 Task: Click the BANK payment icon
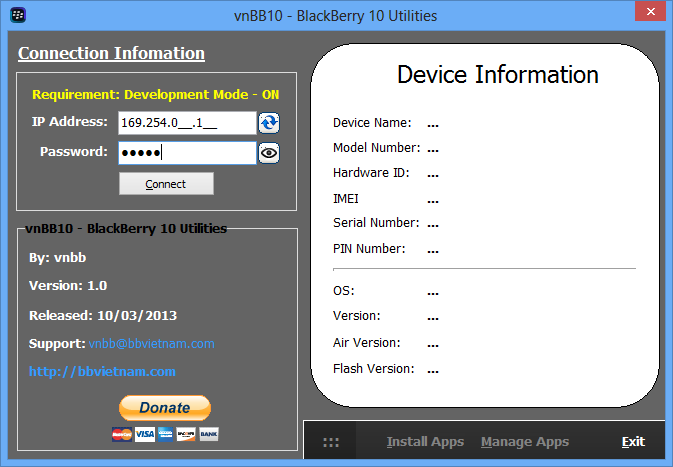(209, 434)
